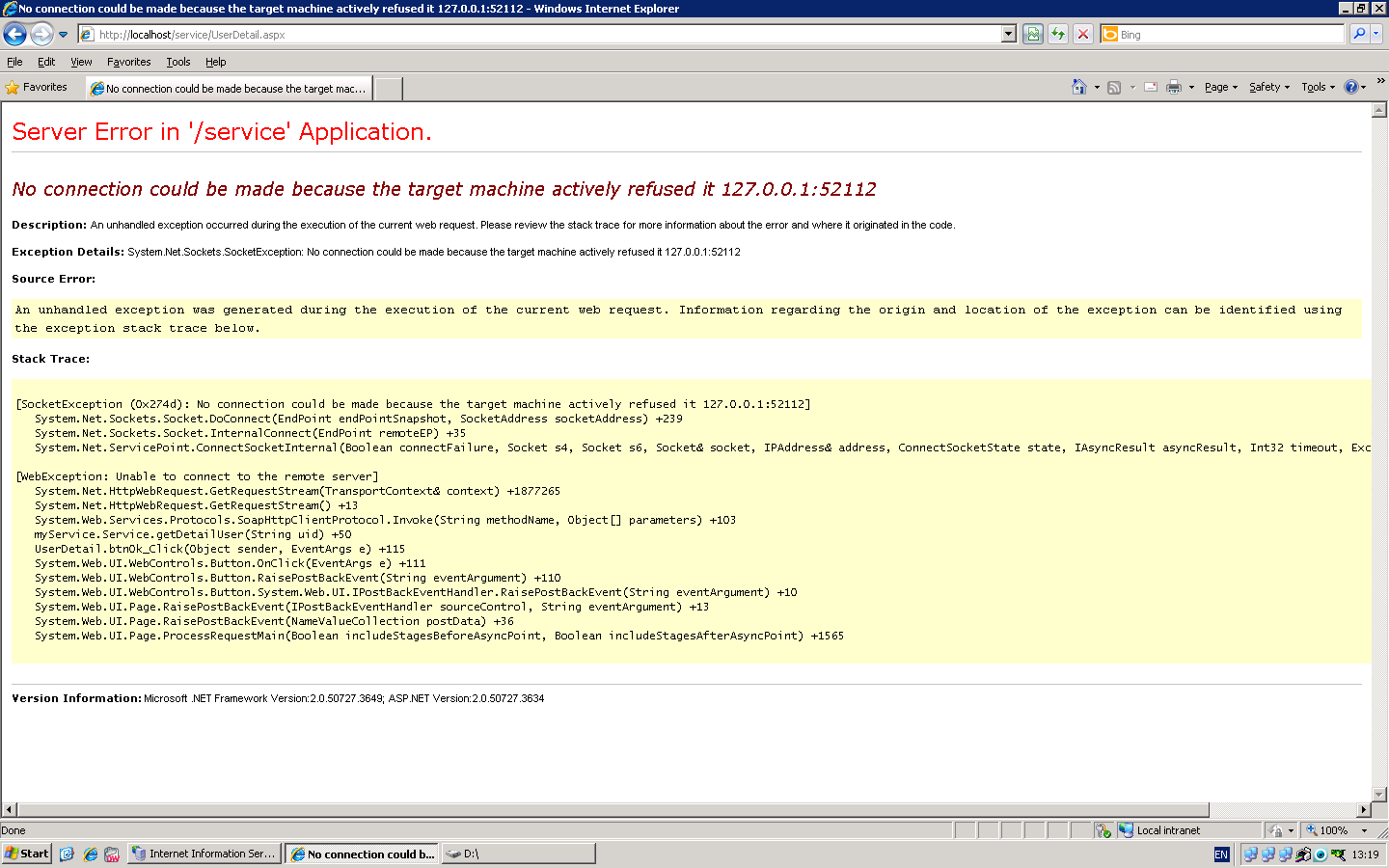Switch to 'No connection could b...' taskbar button
1389x868 pixels.
coord(363,854)
